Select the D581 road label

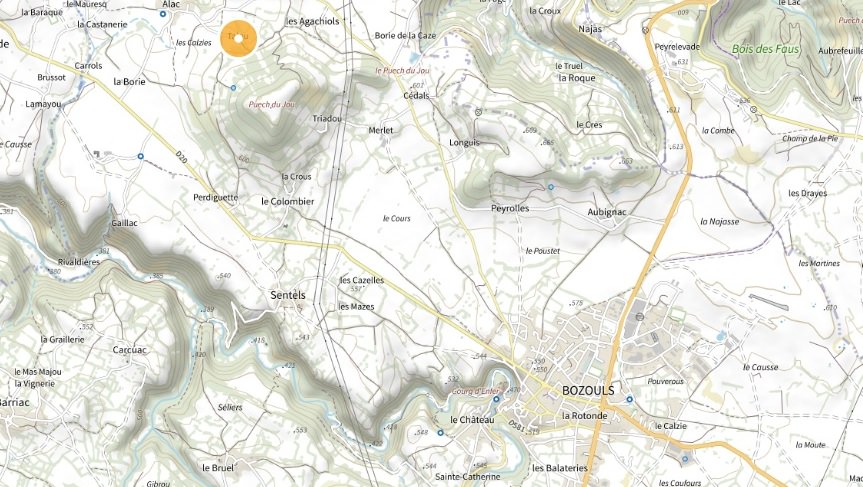(x=516, y=426)
